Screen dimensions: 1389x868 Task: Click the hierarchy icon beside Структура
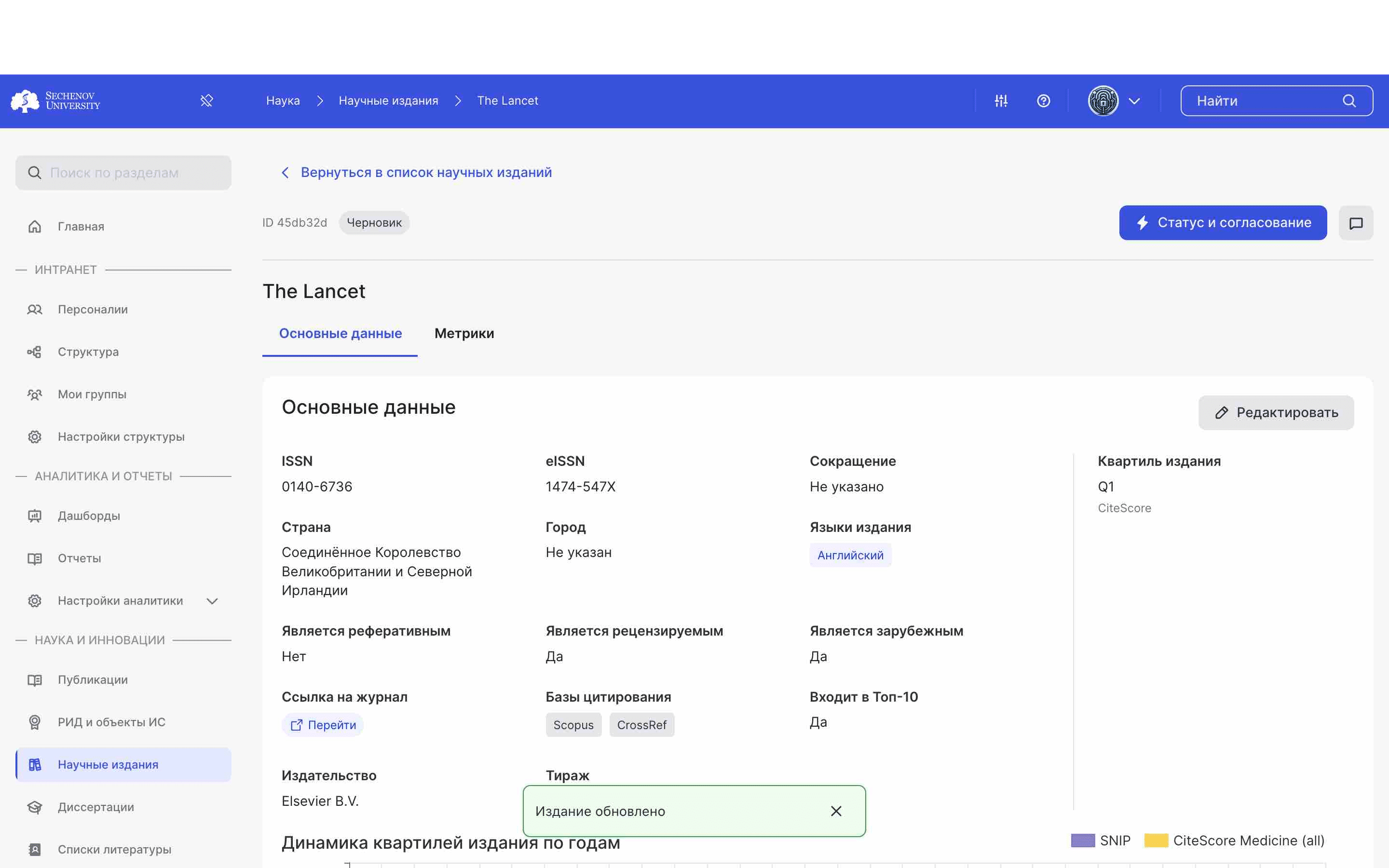[x=35, y=352]
